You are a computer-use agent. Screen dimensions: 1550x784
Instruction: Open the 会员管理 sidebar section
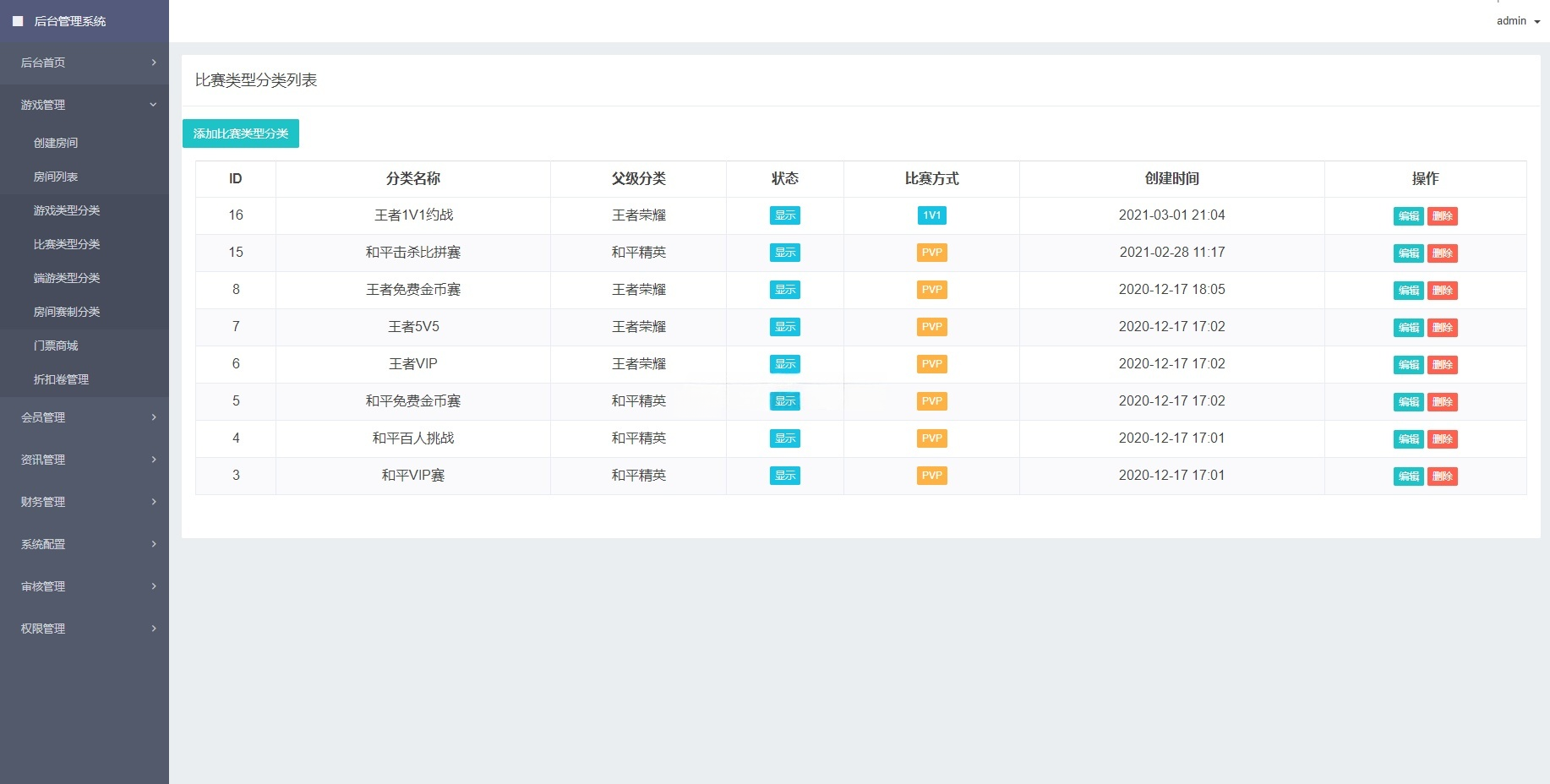point(44,416)
